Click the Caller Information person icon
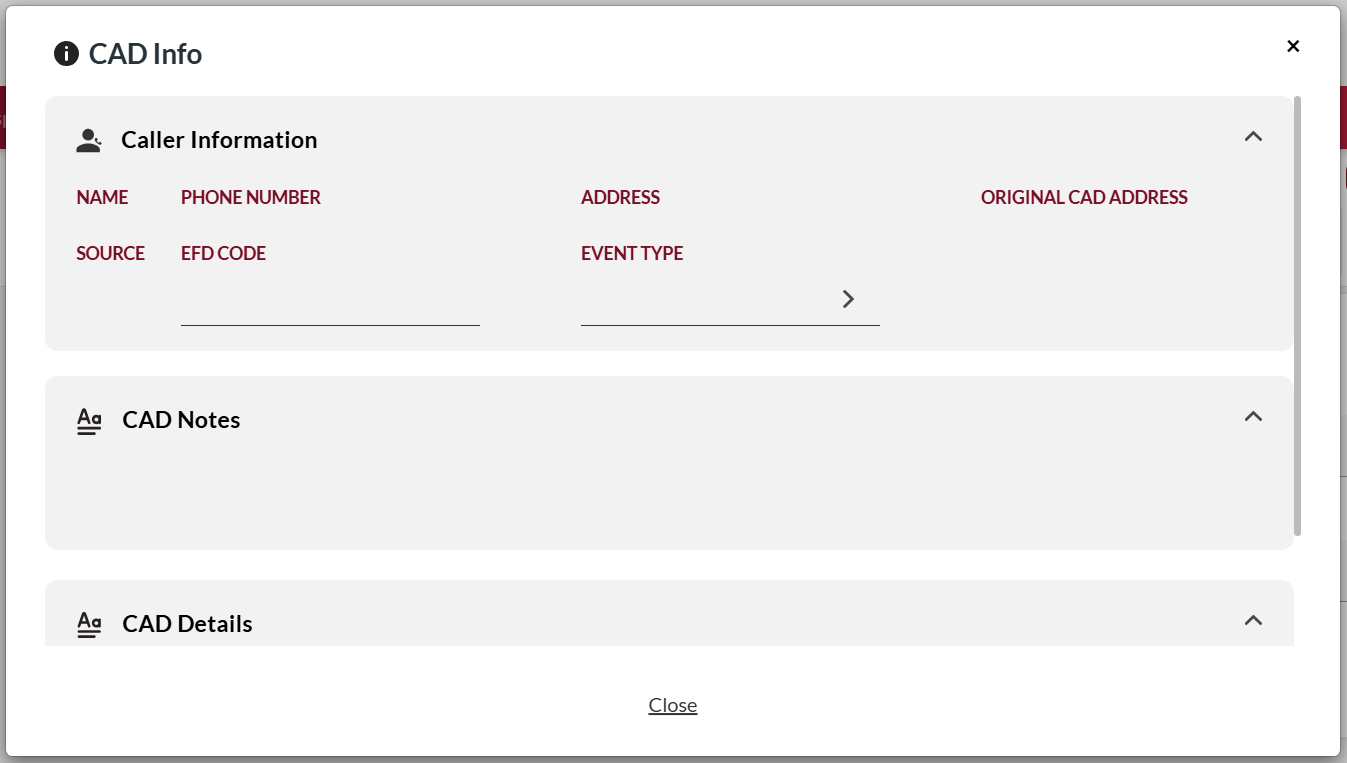 pos(89,140)
